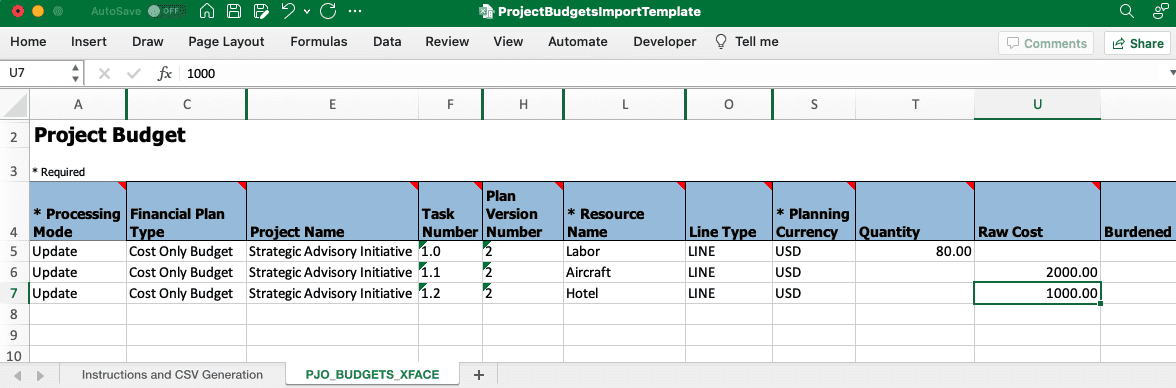Open the Comments pane button

[x=1046, y=43]
